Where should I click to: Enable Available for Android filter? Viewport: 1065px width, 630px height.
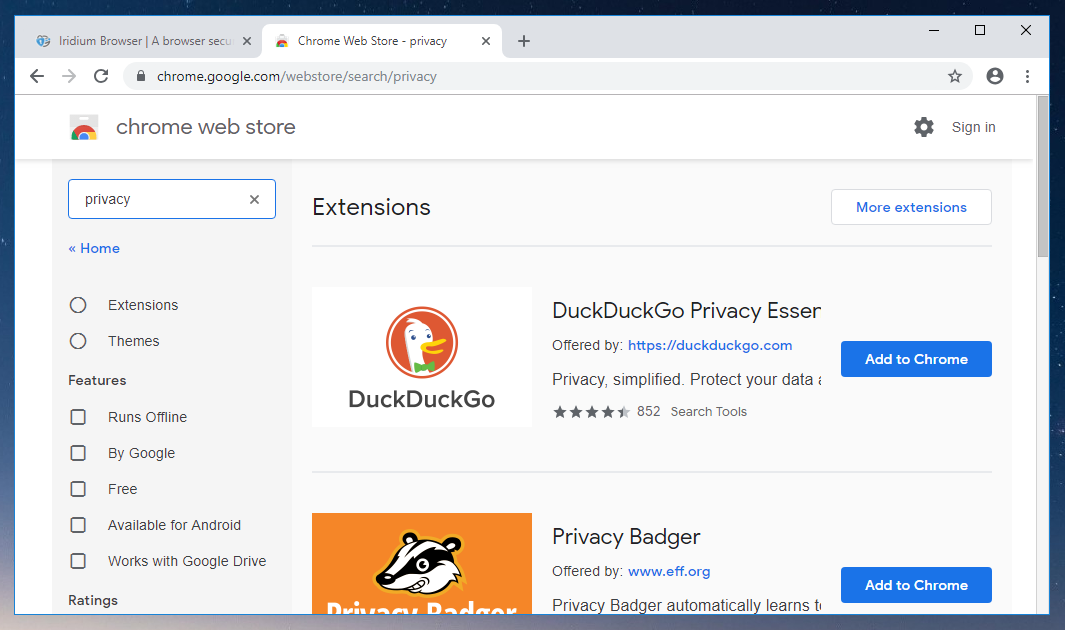[78, 525]
